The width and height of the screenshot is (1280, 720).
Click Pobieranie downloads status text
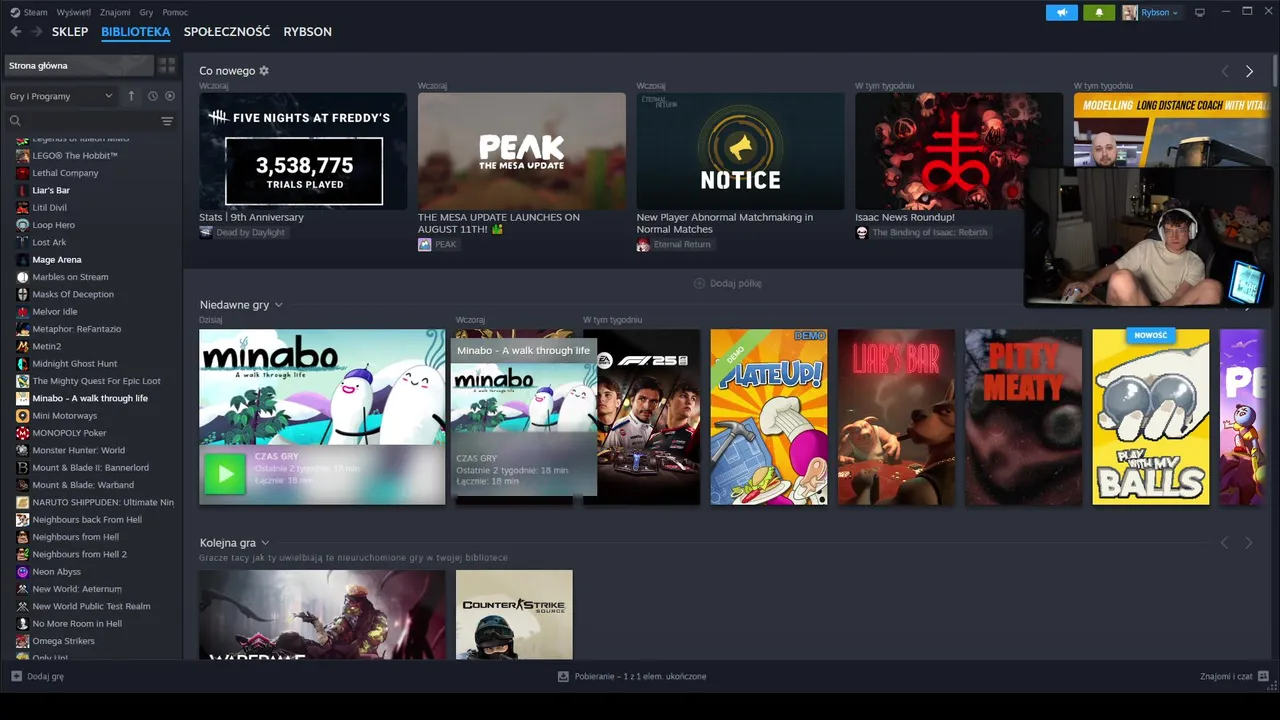tap(640, 676)
